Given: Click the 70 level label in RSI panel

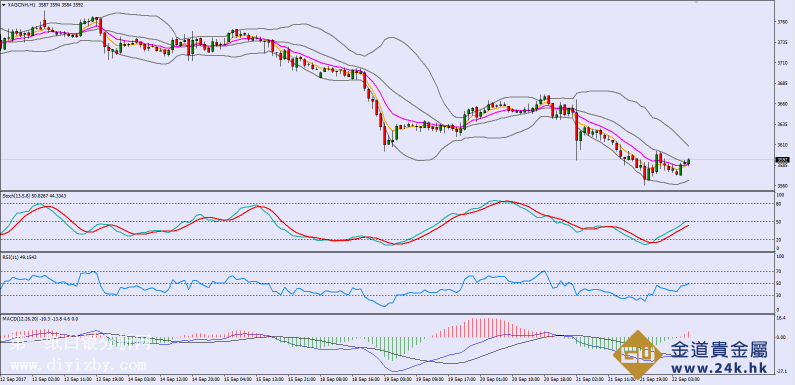Looking at the screenshot, I should tap(779, 271).
